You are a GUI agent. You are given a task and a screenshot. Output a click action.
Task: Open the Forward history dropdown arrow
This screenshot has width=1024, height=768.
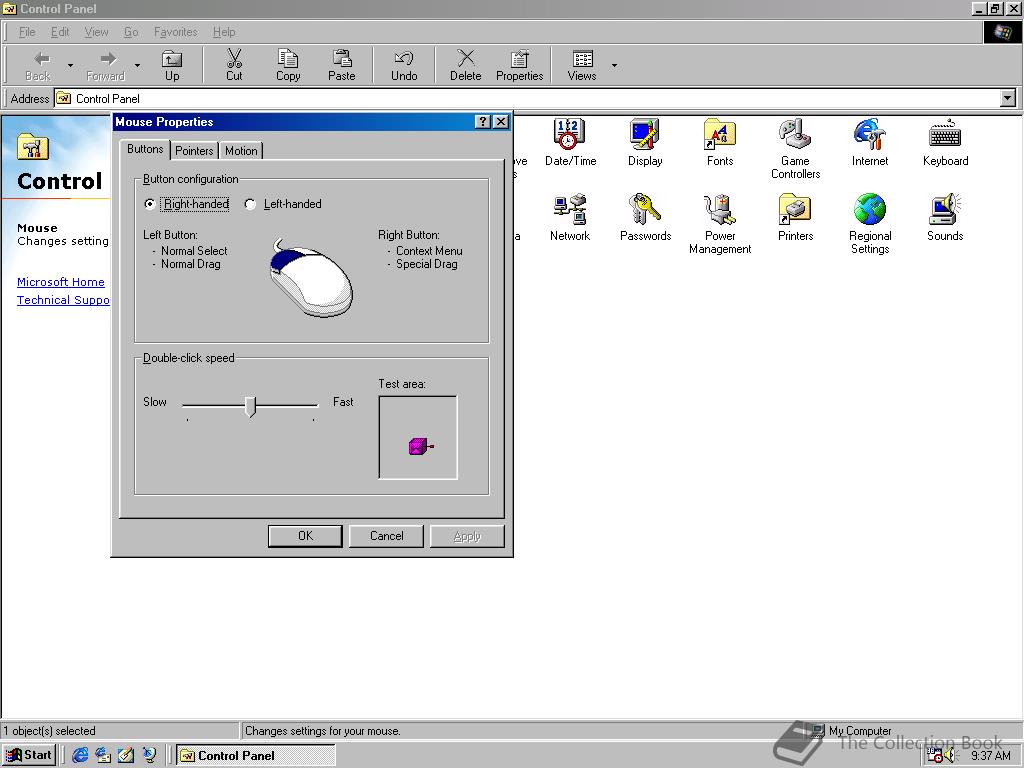137,65
